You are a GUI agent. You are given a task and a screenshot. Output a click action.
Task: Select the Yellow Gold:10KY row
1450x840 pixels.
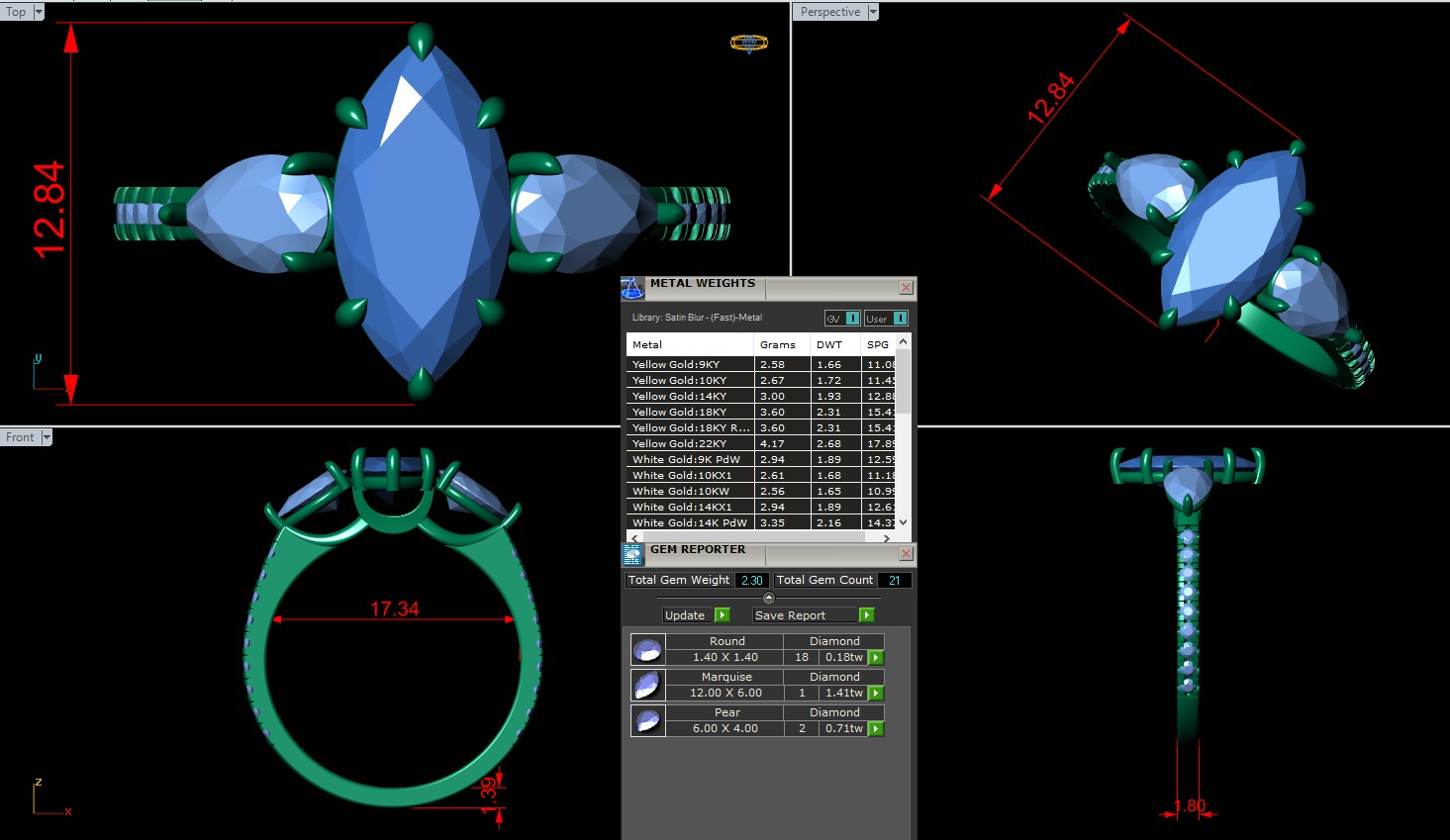(761, 380)
